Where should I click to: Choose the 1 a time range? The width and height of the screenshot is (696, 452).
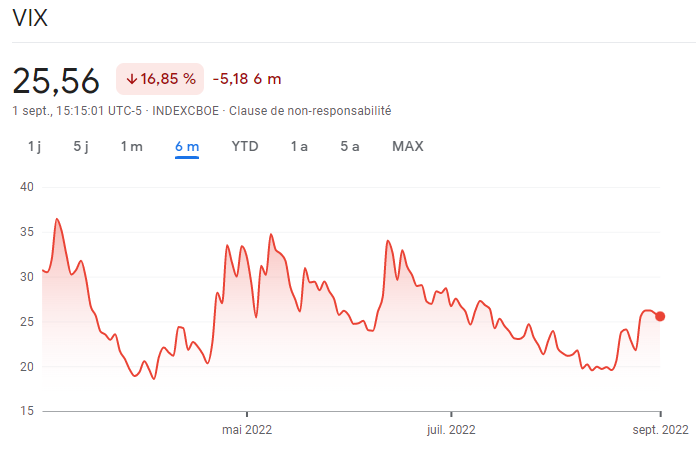pyautogui.click(x=299, y=146)
